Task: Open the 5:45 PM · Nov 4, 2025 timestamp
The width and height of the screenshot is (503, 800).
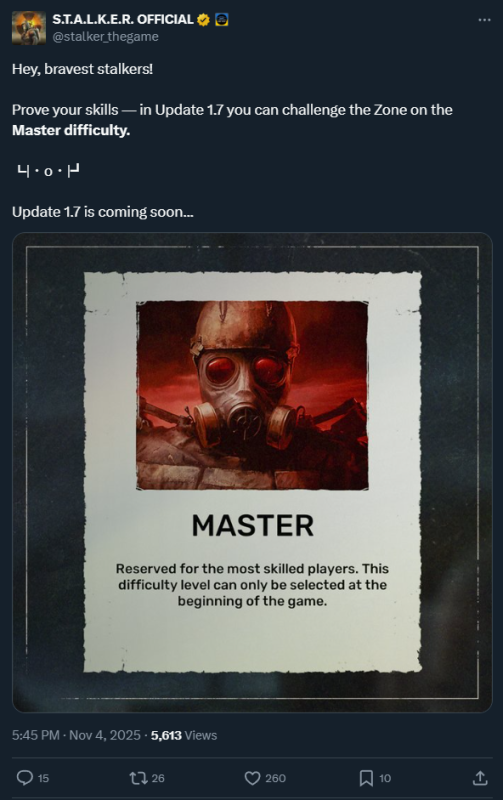Action: pyautogui.click(x=76, y=735)
